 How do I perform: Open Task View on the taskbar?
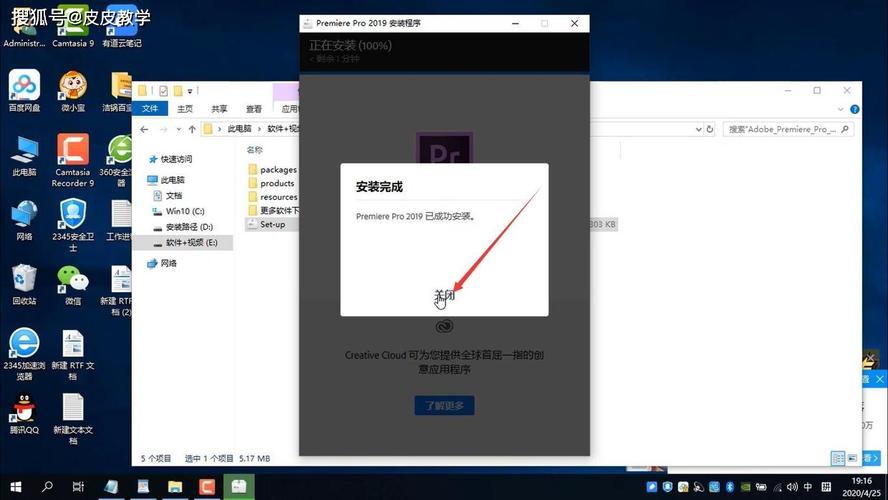[x=79, y=486]
